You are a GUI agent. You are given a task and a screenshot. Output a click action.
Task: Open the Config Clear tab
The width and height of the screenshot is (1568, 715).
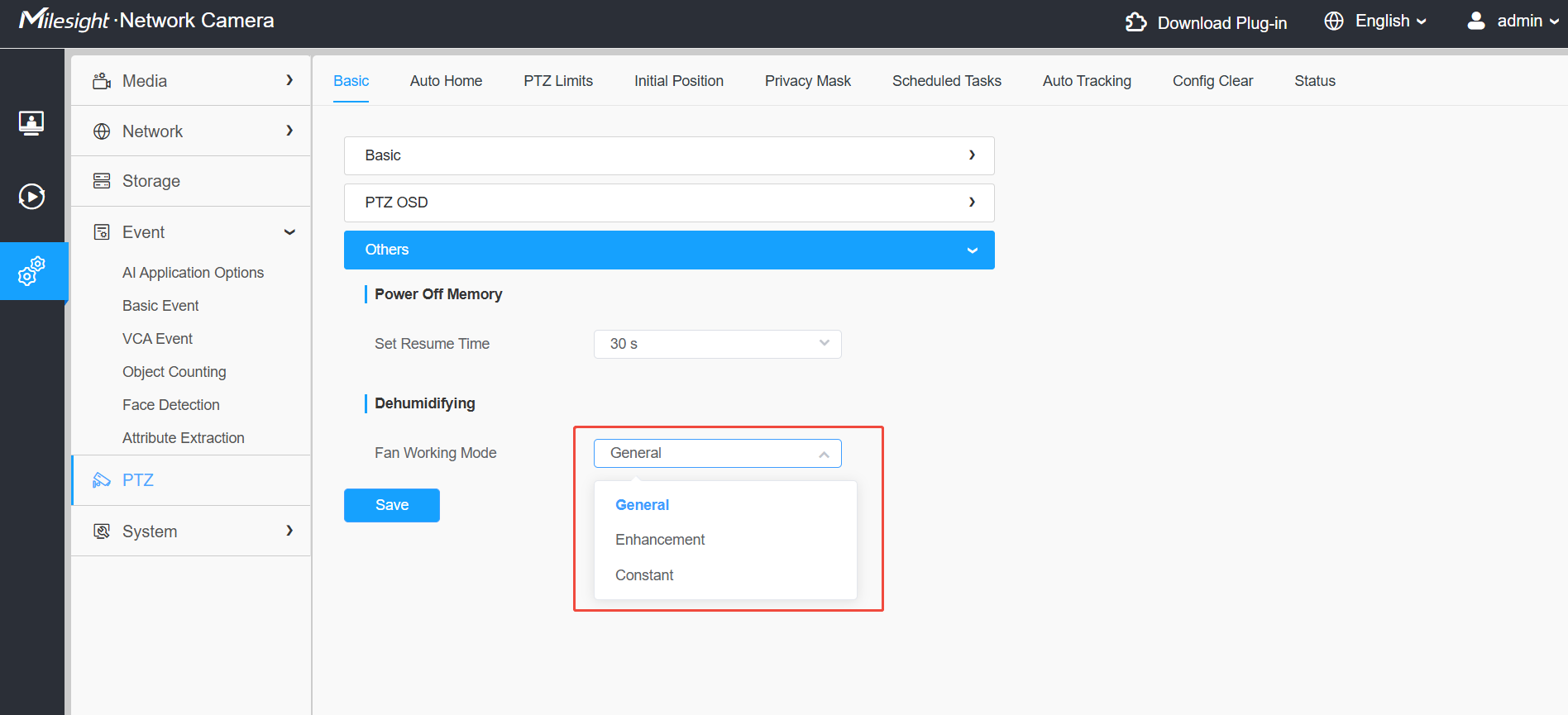click(1212, 81)
